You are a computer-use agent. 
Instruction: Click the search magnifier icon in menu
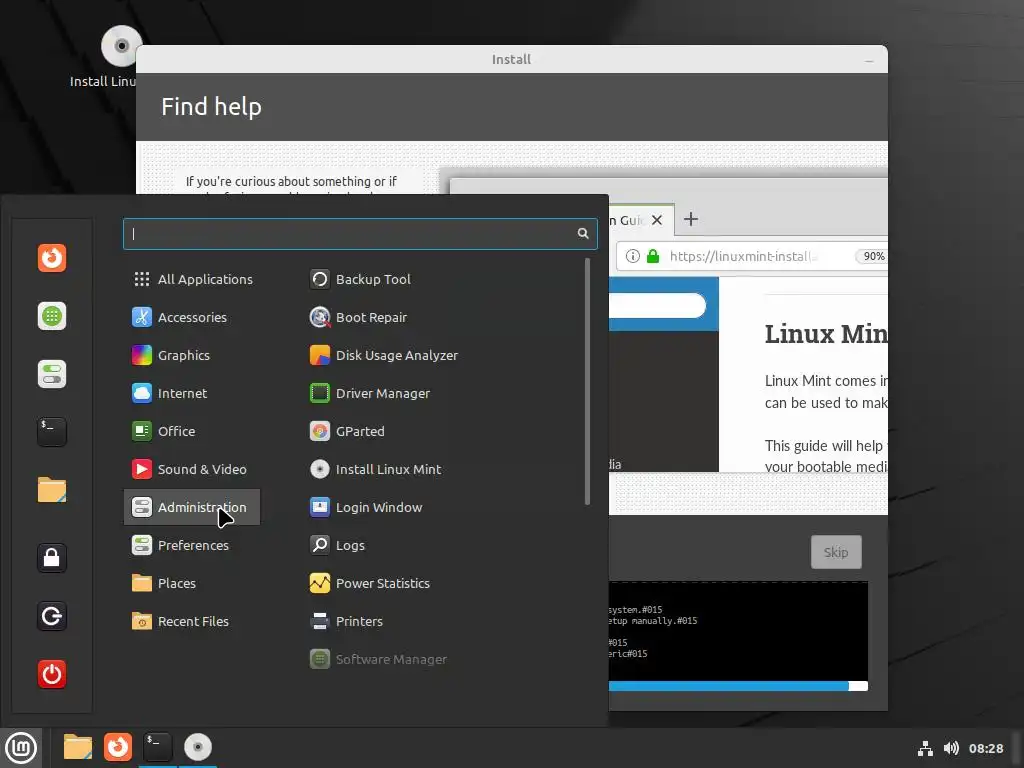[x=583, y=234]
